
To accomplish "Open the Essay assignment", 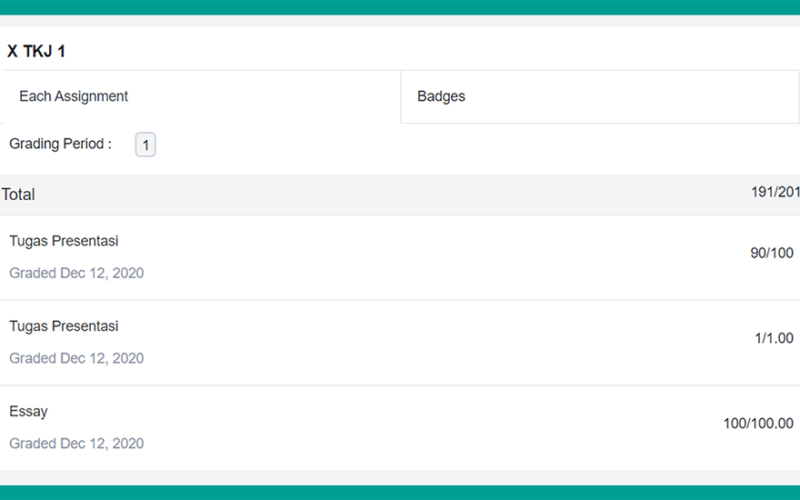I will coord(29,411).
